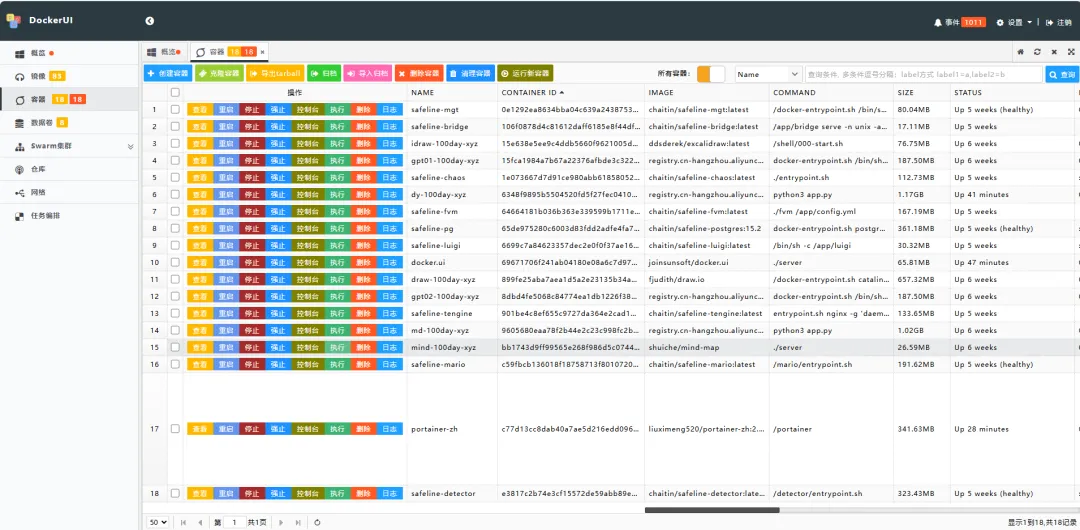Check the safeline-bridge row checkbox
This screenshot has width=1080, height=530.
175,127
